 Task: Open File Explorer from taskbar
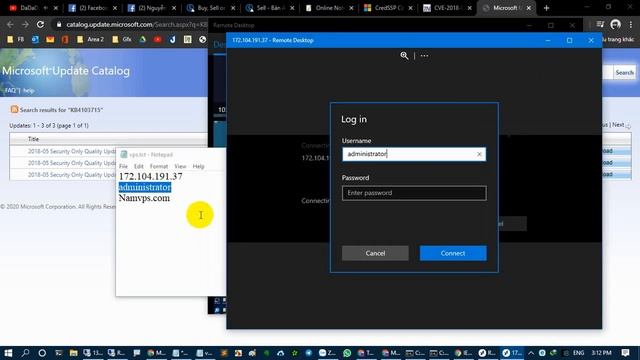point(73,353)
